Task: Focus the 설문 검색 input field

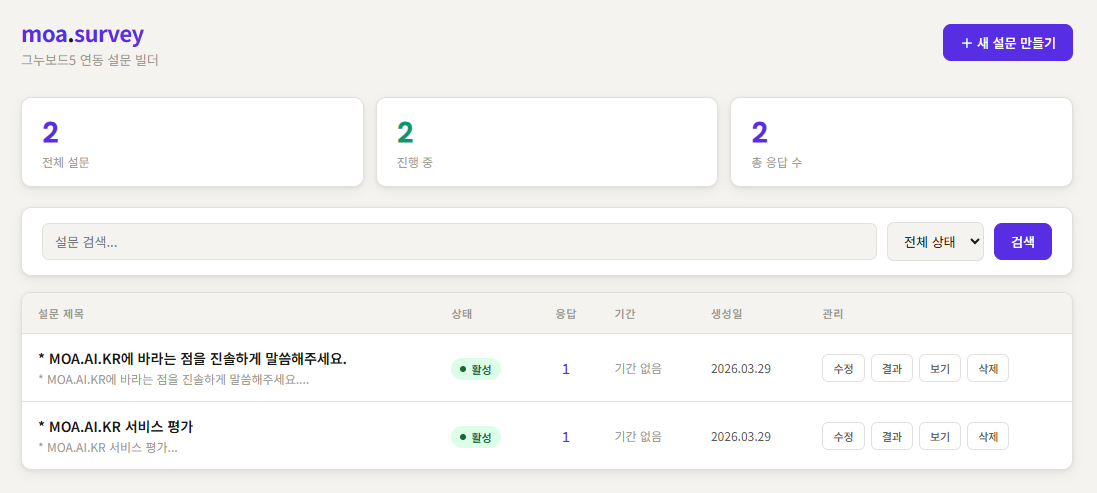Action: click(x=459, y=242)
